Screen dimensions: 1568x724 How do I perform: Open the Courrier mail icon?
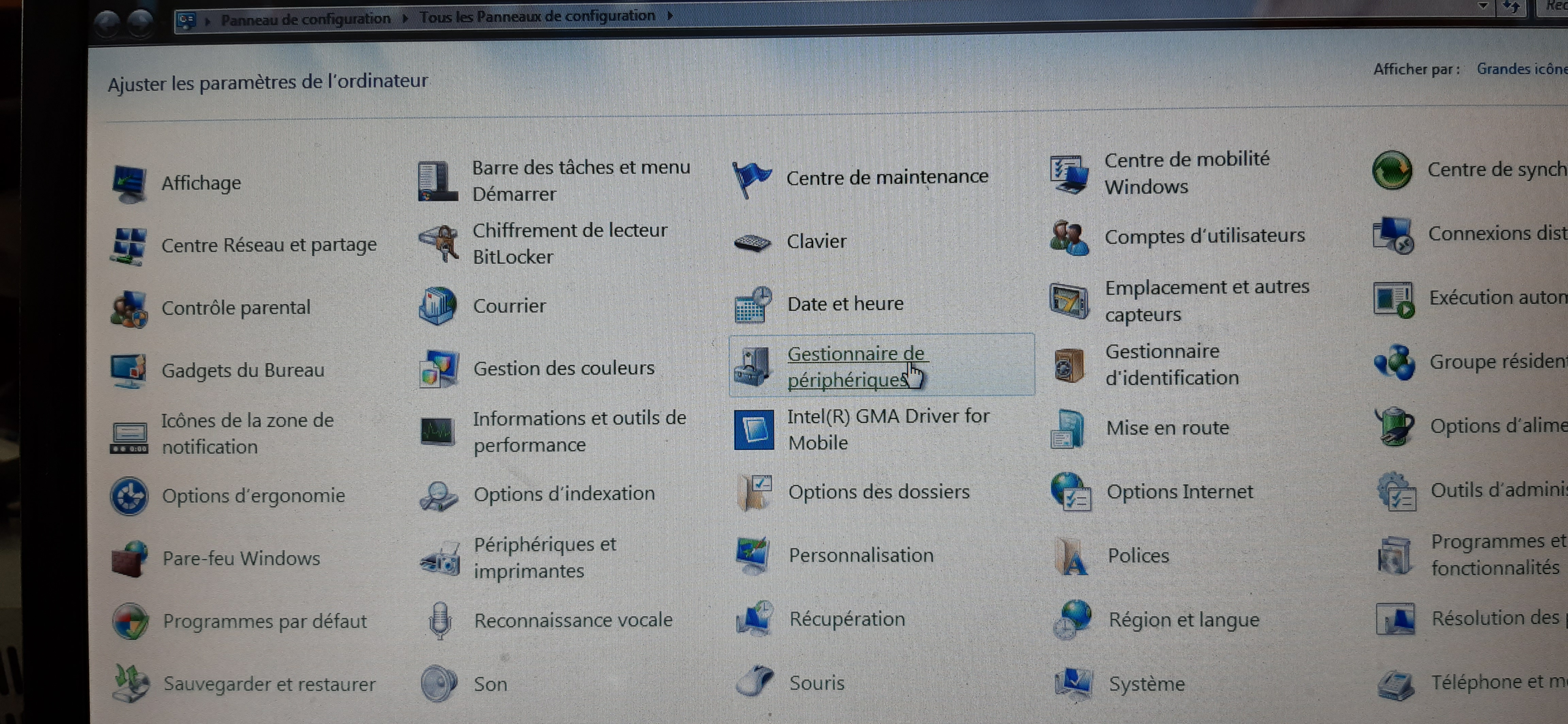pos(438,306)
